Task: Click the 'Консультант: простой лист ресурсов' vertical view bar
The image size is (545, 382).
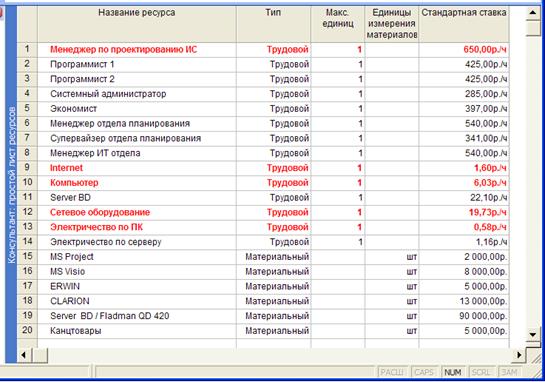Action: coord(11,184)
